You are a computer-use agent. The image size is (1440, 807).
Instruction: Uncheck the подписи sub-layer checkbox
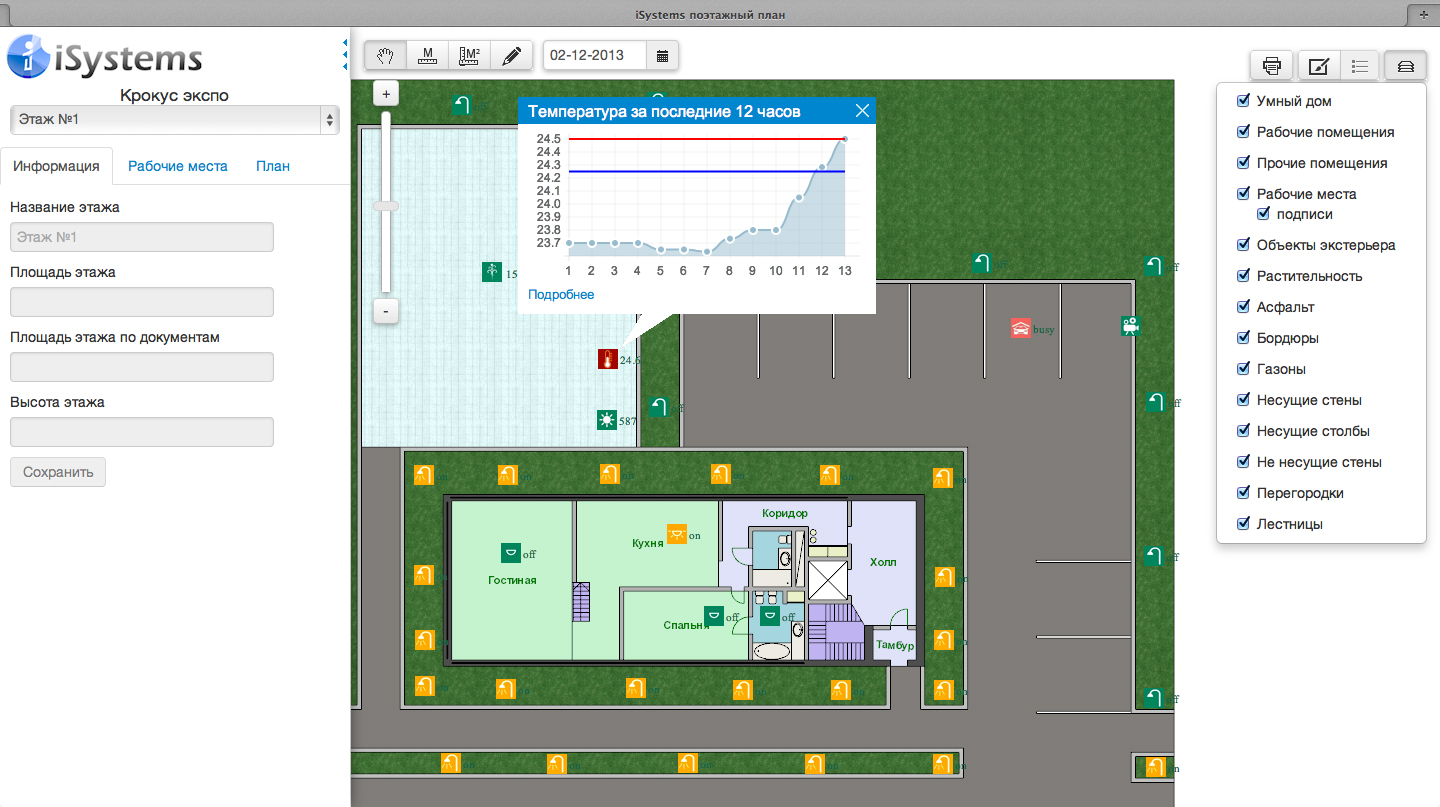coord(1263,214)
